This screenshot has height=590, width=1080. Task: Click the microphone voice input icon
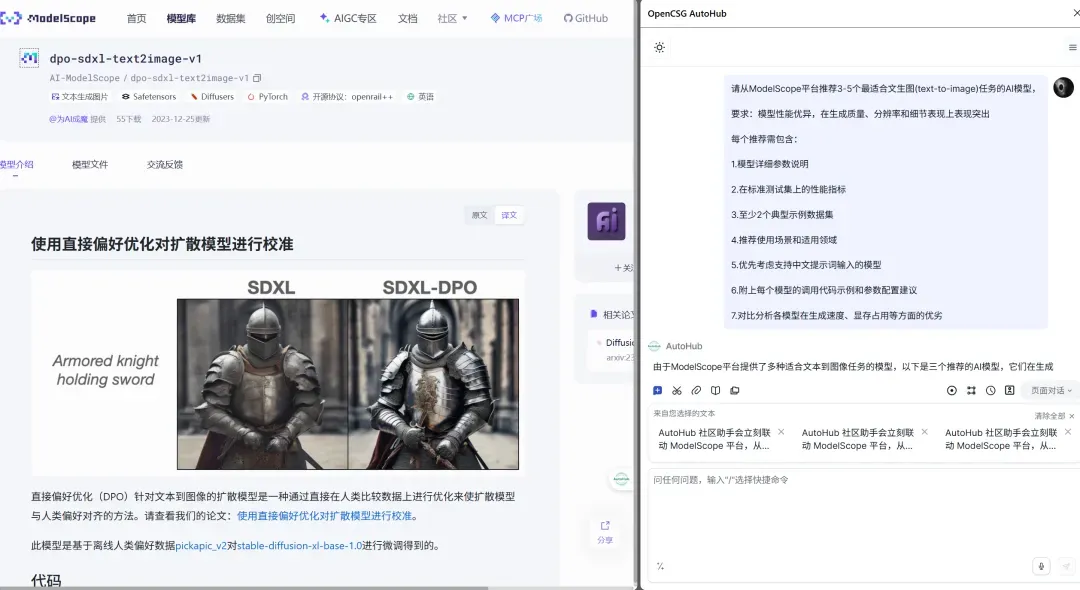tap(1041, 566)
